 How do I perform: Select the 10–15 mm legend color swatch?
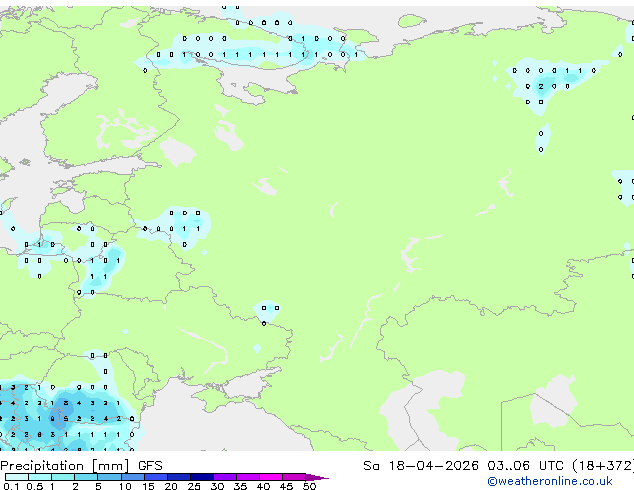tap(133, 477)
